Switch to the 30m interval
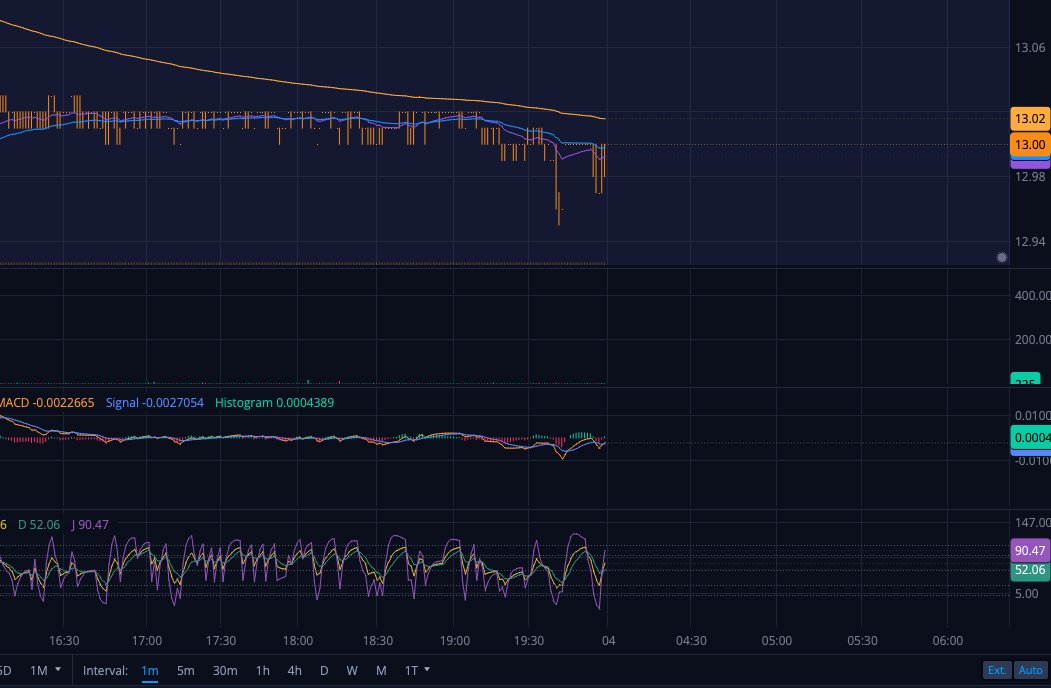The width and height of the screenshot is (1051, 688). click(225, 671)
